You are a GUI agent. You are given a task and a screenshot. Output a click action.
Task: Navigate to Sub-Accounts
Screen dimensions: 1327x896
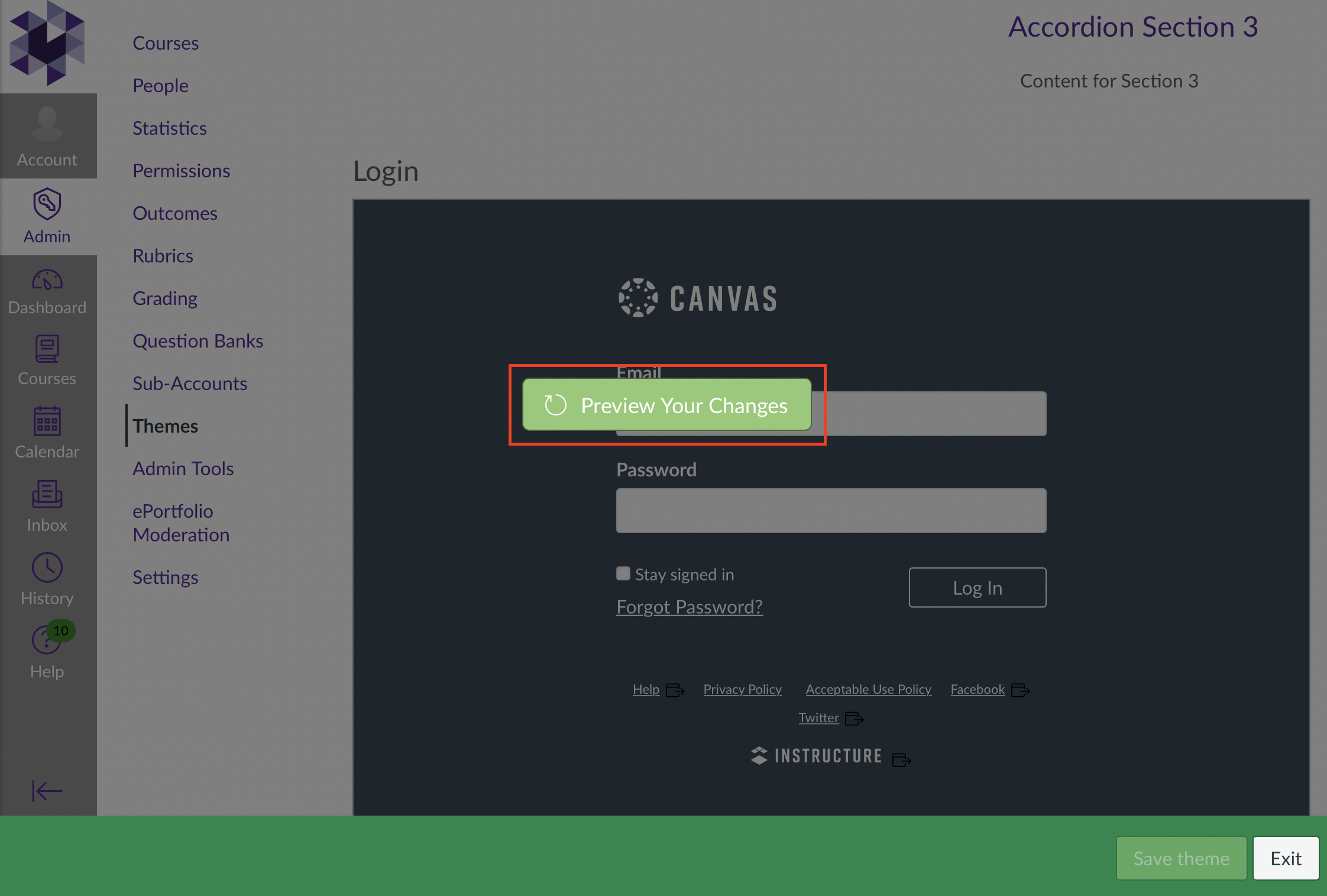click(x=190, y=383)
